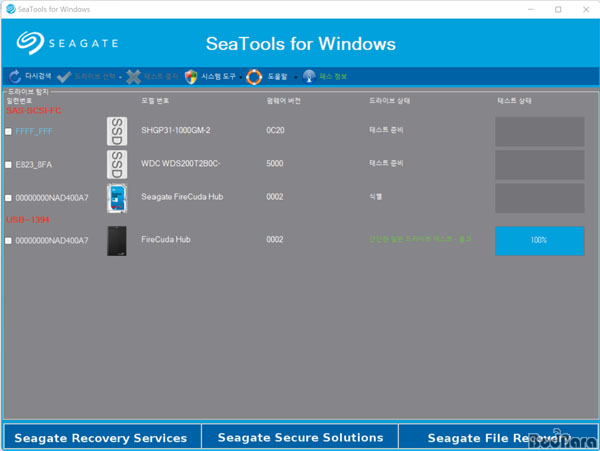The height and width of the screenshot is (451, 600).
Task: Open the green test info label
Action: [x=333, y=77]
